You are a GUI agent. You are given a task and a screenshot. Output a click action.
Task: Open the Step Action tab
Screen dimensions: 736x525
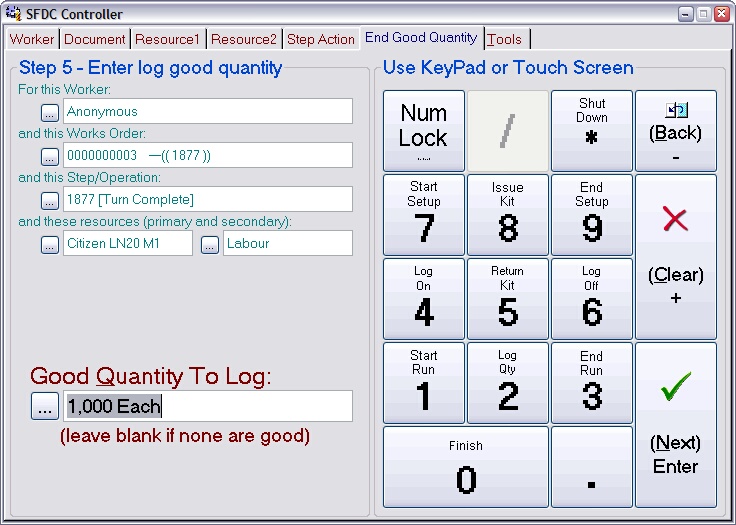(x=321, y=39)
